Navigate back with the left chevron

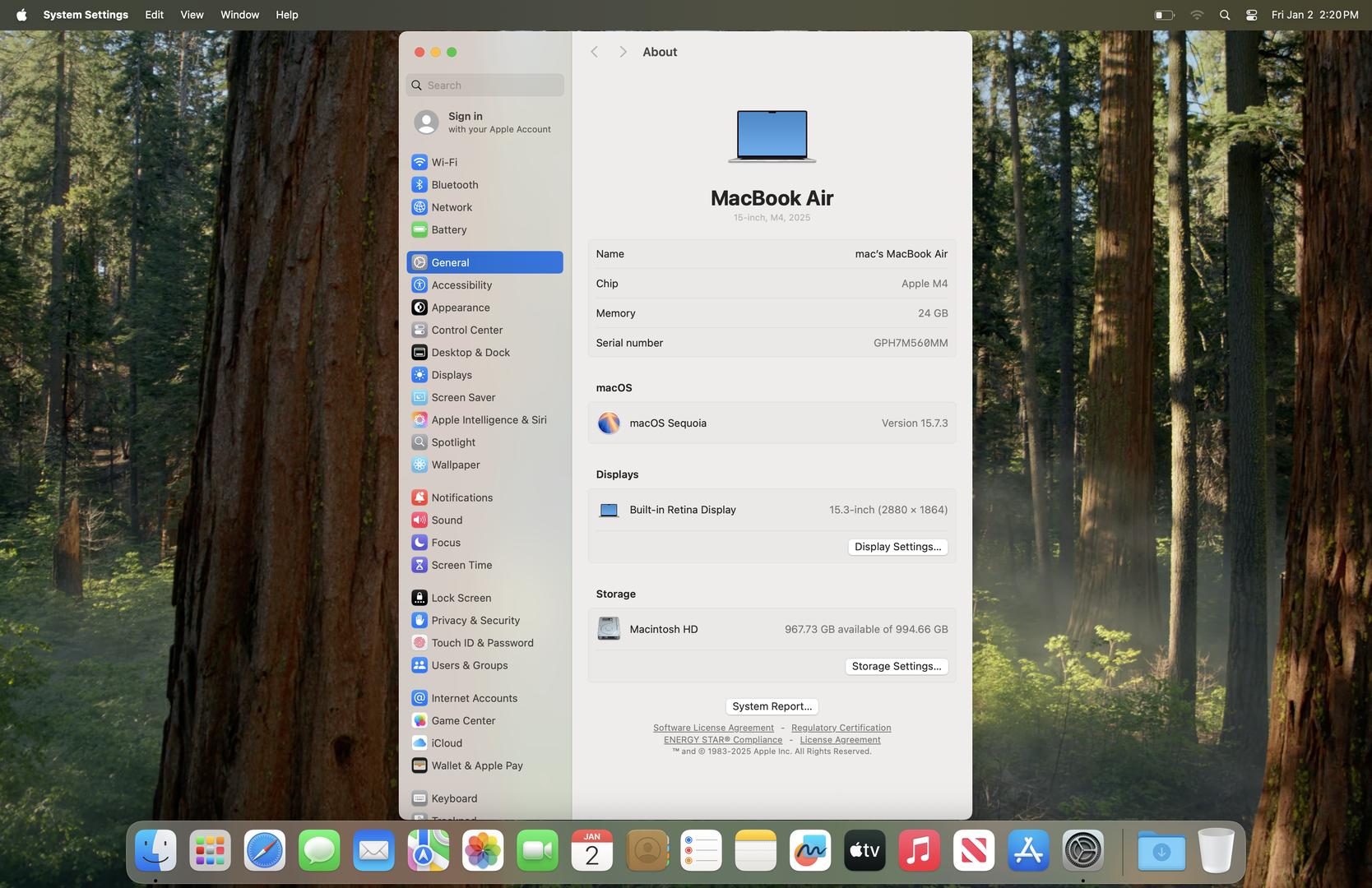(x=594, y=52)
